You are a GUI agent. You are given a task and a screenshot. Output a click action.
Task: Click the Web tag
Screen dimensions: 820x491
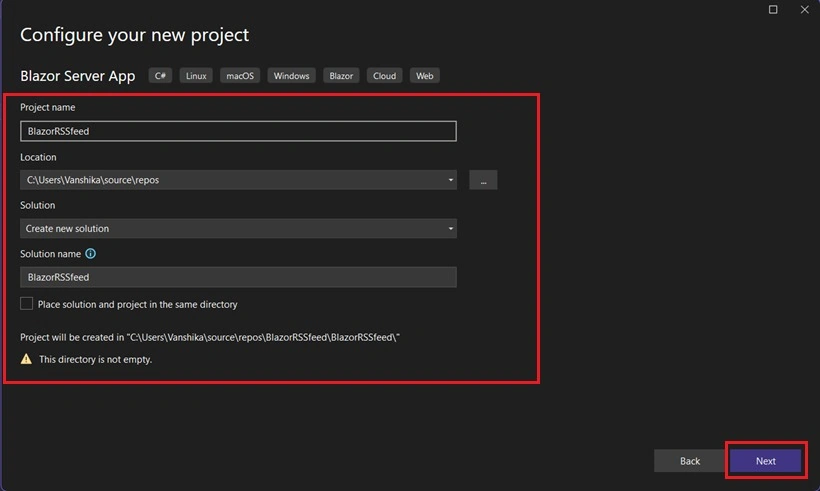(424, 76)
